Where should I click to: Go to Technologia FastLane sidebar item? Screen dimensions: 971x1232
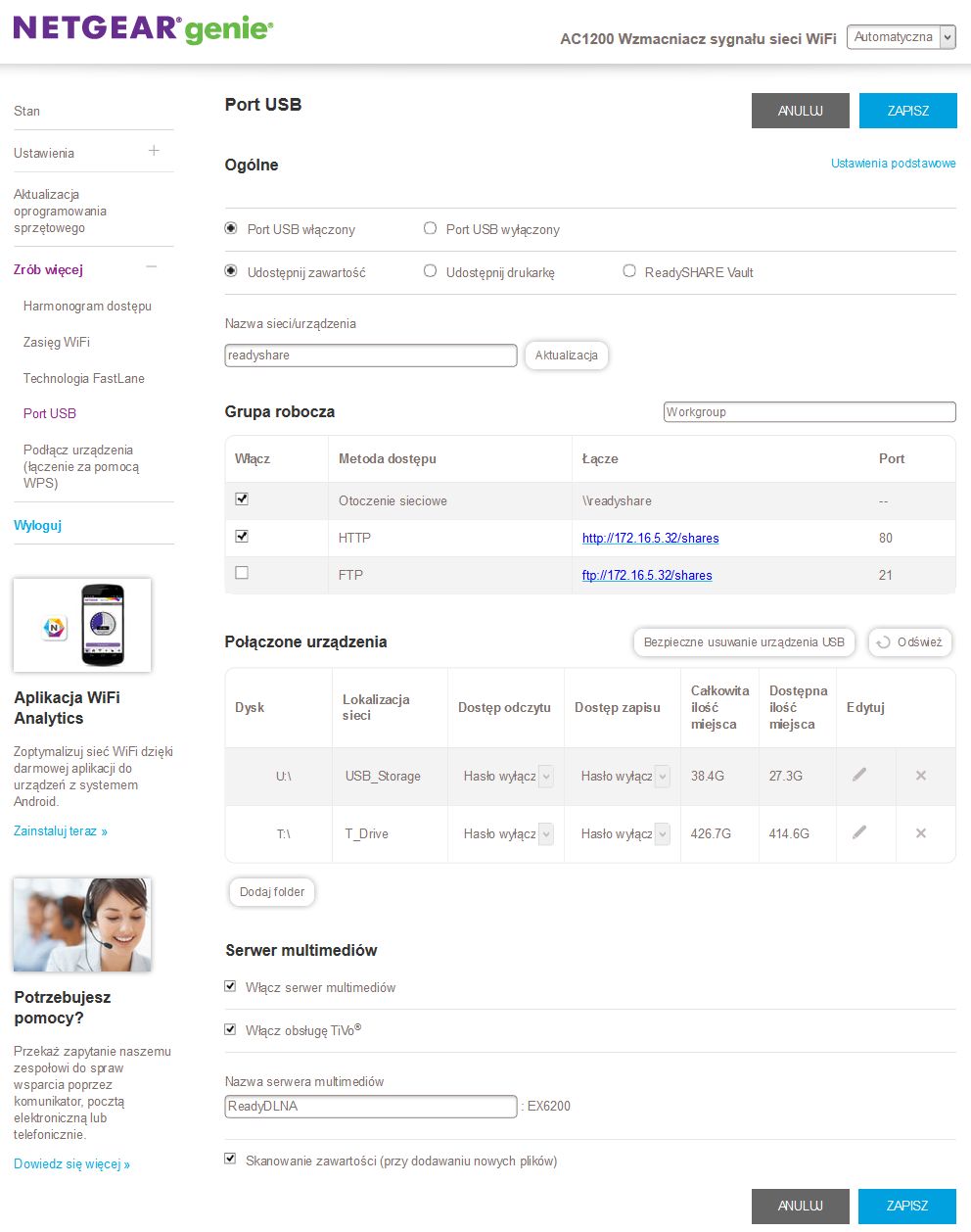(x=84, y=378)
